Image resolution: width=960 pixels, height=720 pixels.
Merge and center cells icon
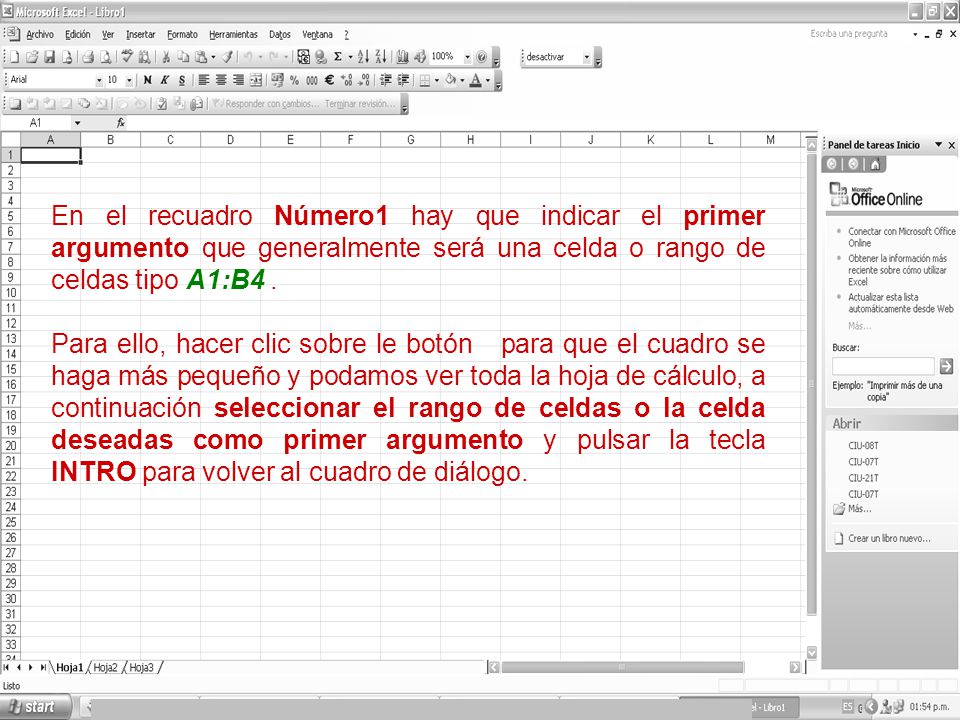[x=255, y=80]
